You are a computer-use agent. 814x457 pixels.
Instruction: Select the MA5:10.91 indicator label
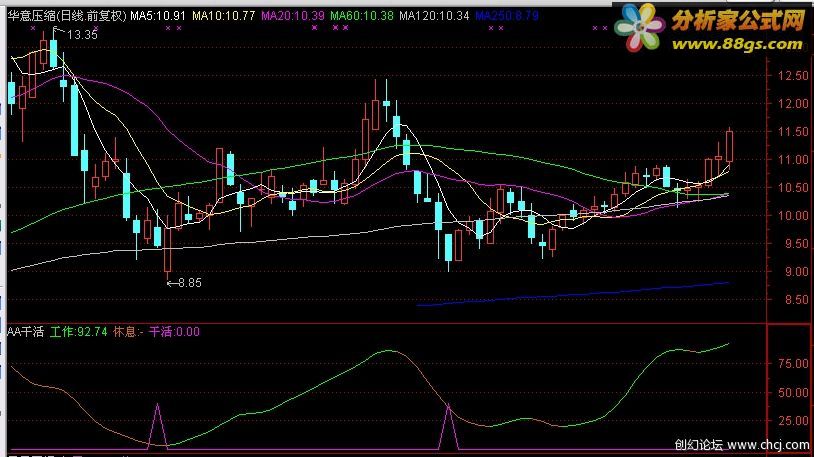pyautogui.click(x=158, y=16)
